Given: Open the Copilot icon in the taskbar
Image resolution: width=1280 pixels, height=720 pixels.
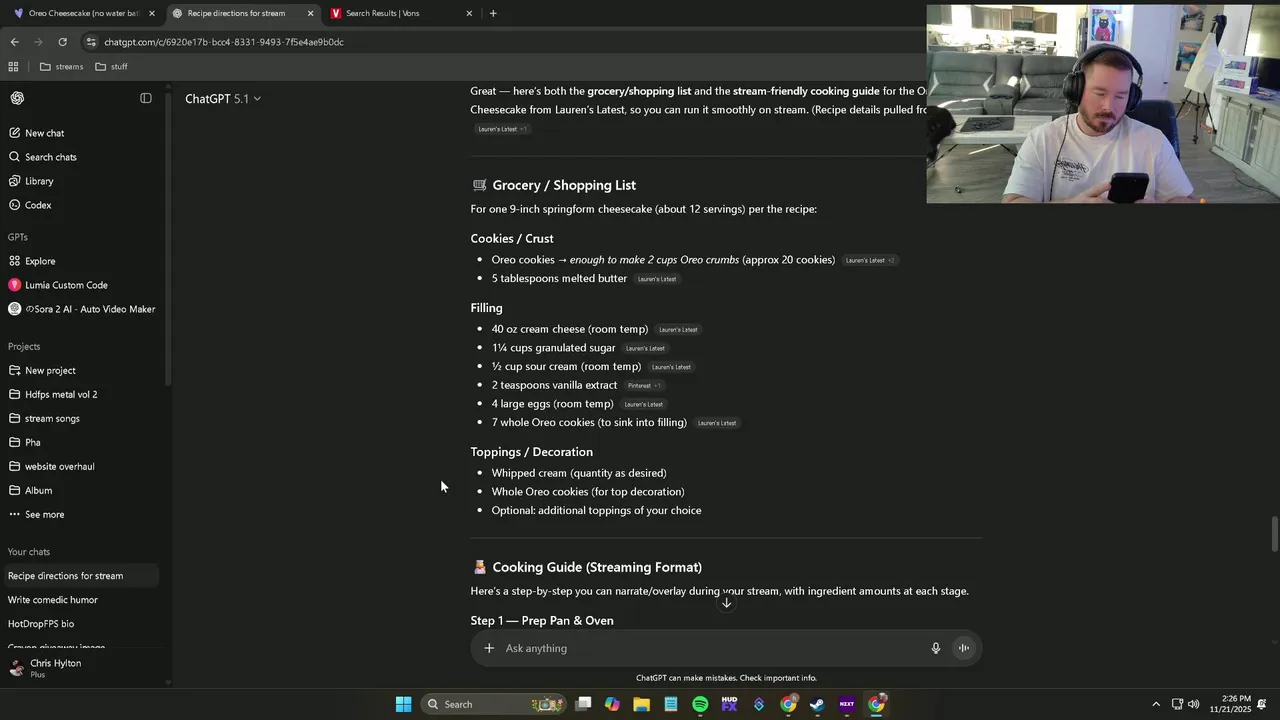Looking at the screenshot, I should pyautogui.click(x=612, y=704).
